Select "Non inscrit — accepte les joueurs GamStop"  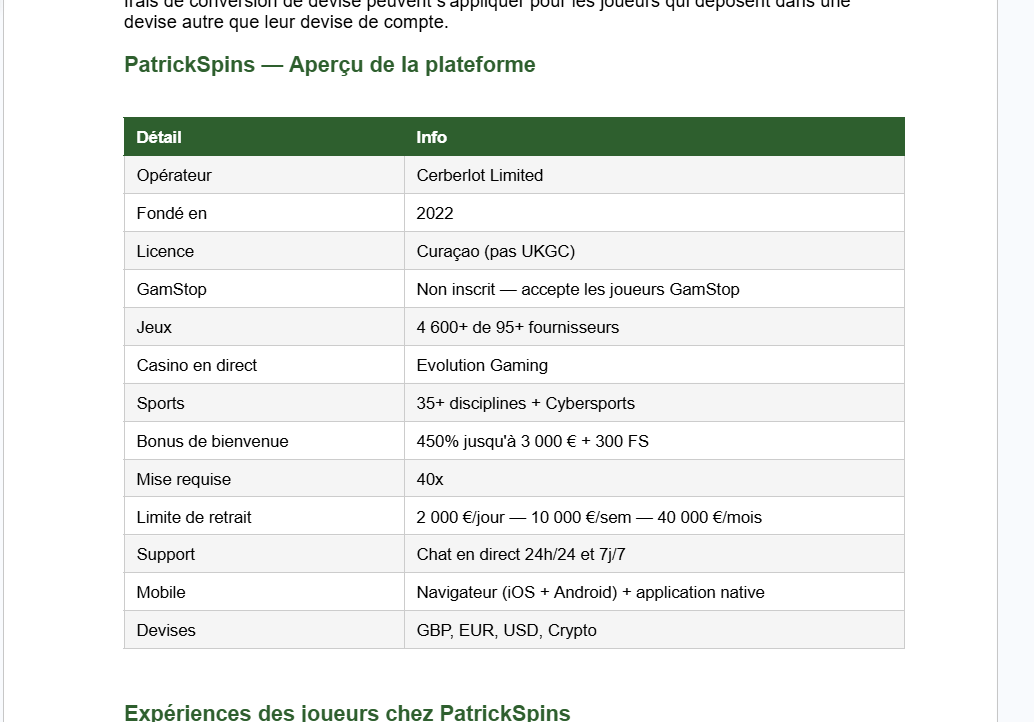pyautogui.click(x=654, y=289)
